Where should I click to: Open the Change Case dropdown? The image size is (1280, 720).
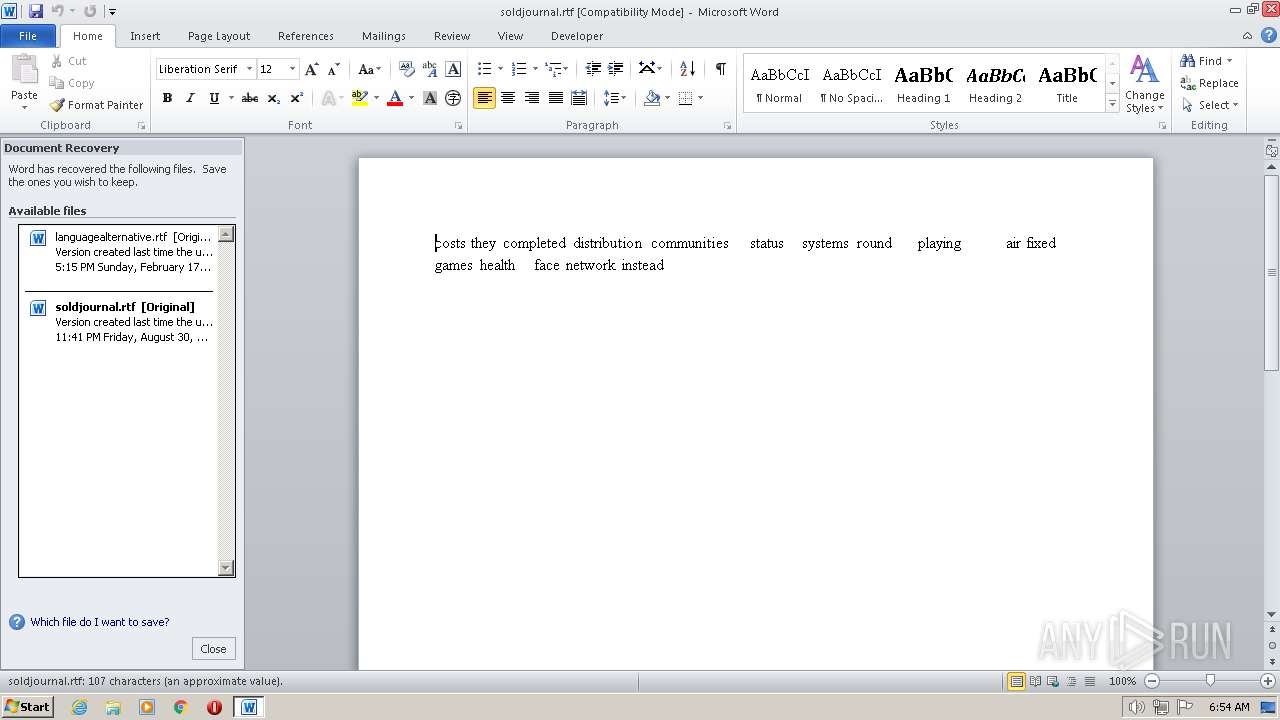pyautogui.click(x=369, y=69)
